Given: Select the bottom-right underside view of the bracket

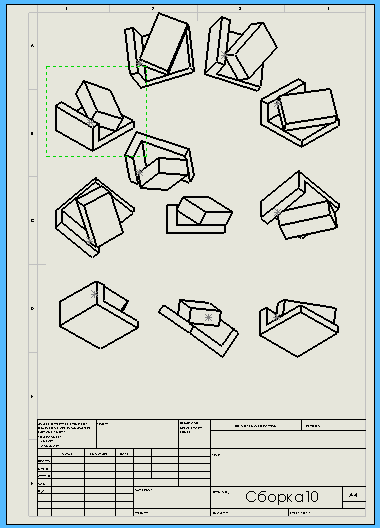Looking at the screenshot, I should (x=299, y=327).
